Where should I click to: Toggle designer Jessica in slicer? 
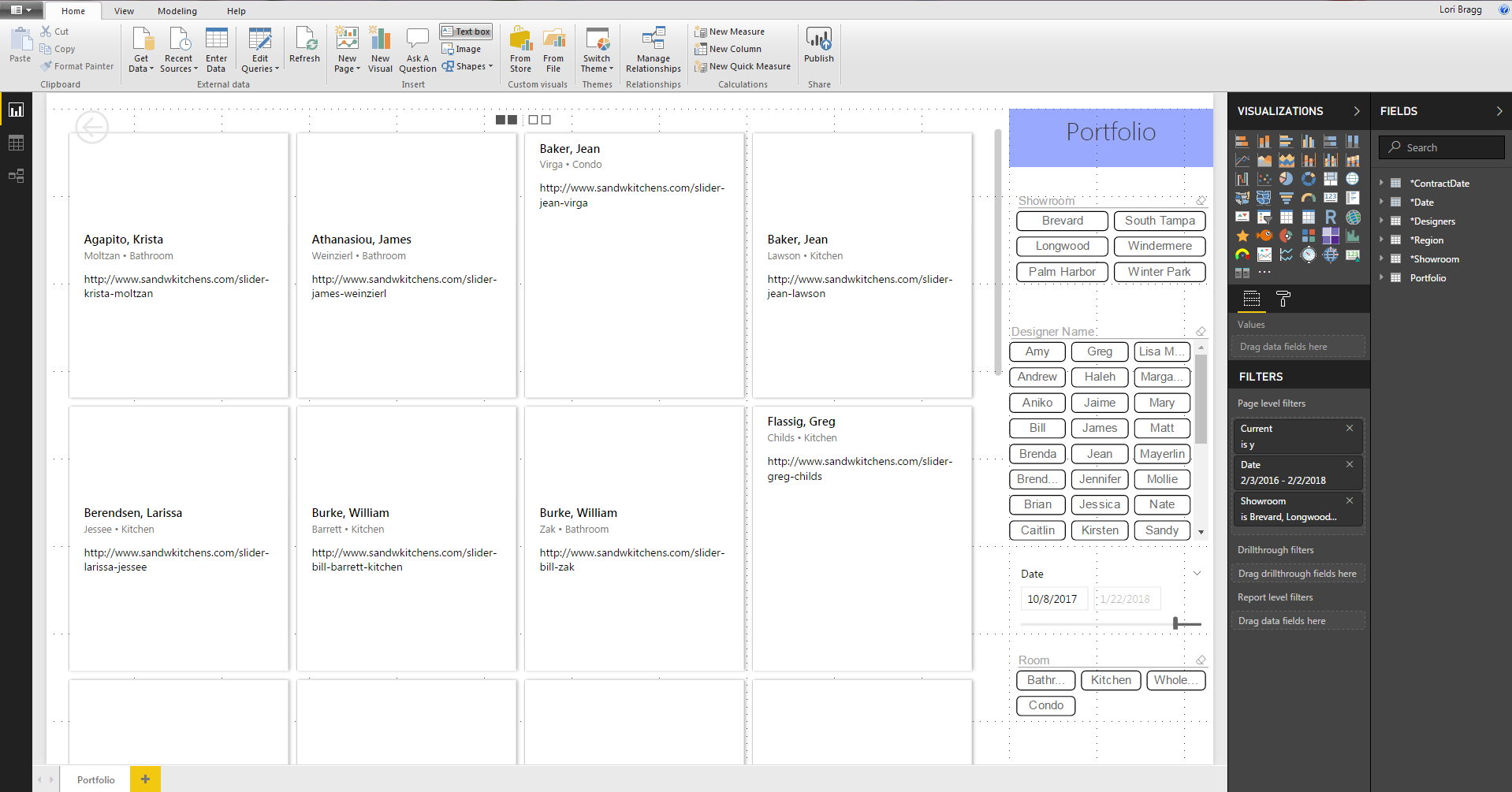(1100, 504)
